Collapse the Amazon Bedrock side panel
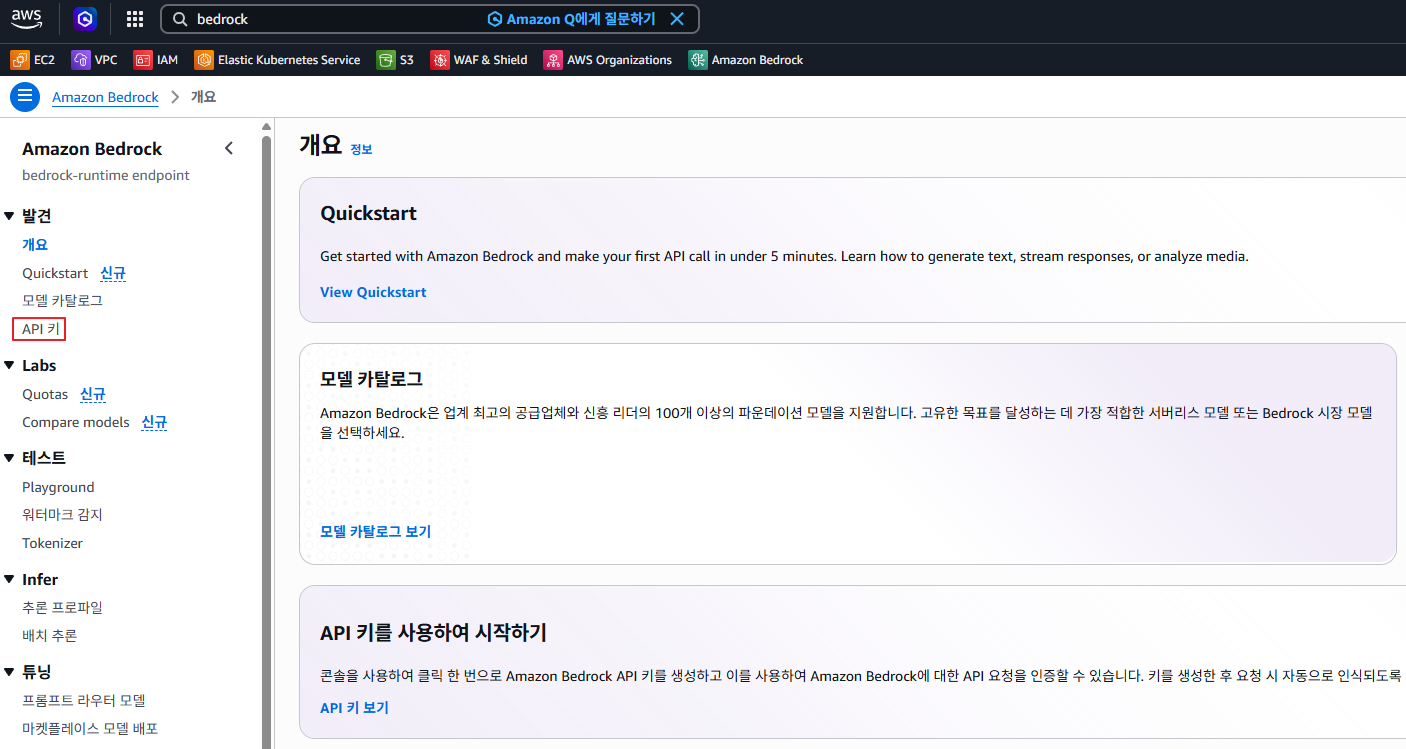 point(229,148)
